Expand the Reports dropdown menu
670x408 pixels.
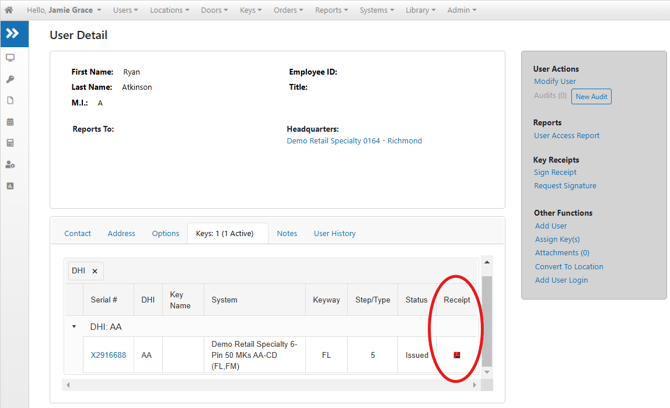[x=331, y=10]
